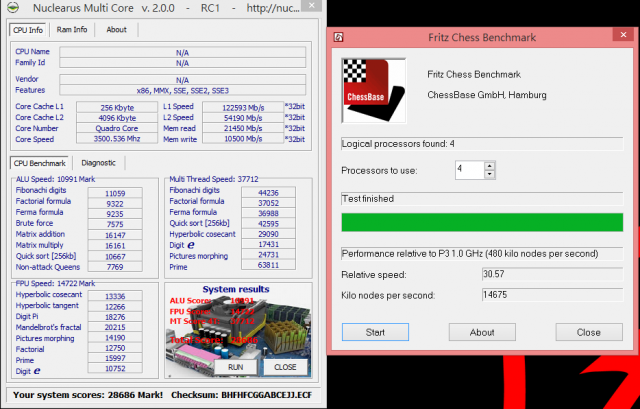Click the green test progress bar
This screenshot has height=409, width=640.
click(482, 222)
